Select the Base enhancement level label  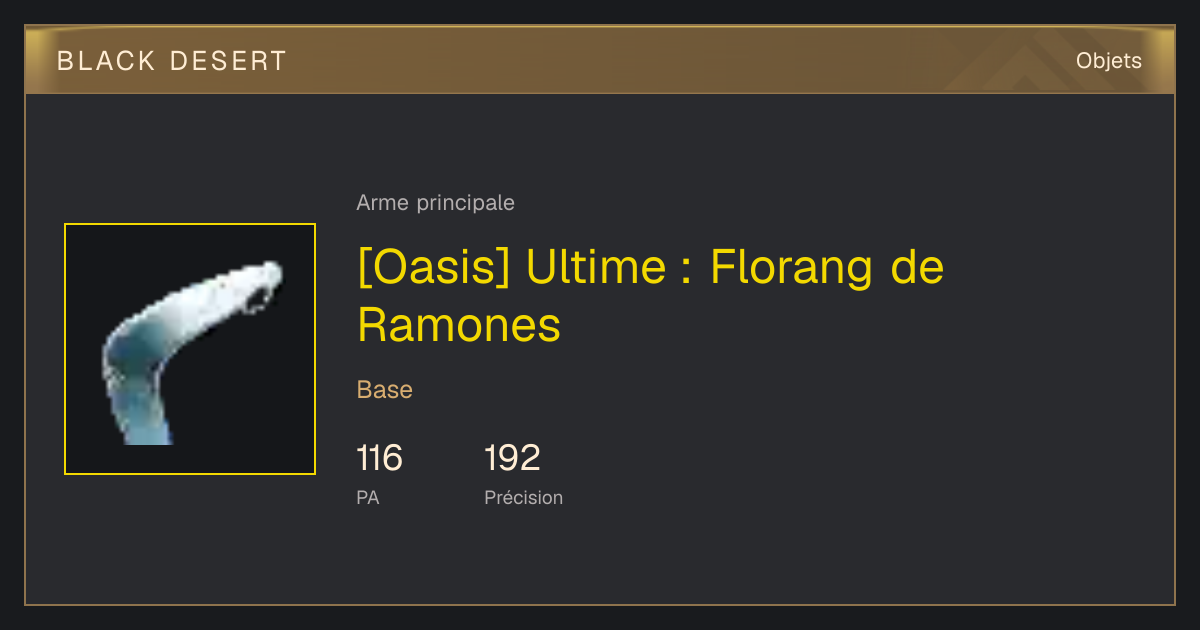coord(385,390)
